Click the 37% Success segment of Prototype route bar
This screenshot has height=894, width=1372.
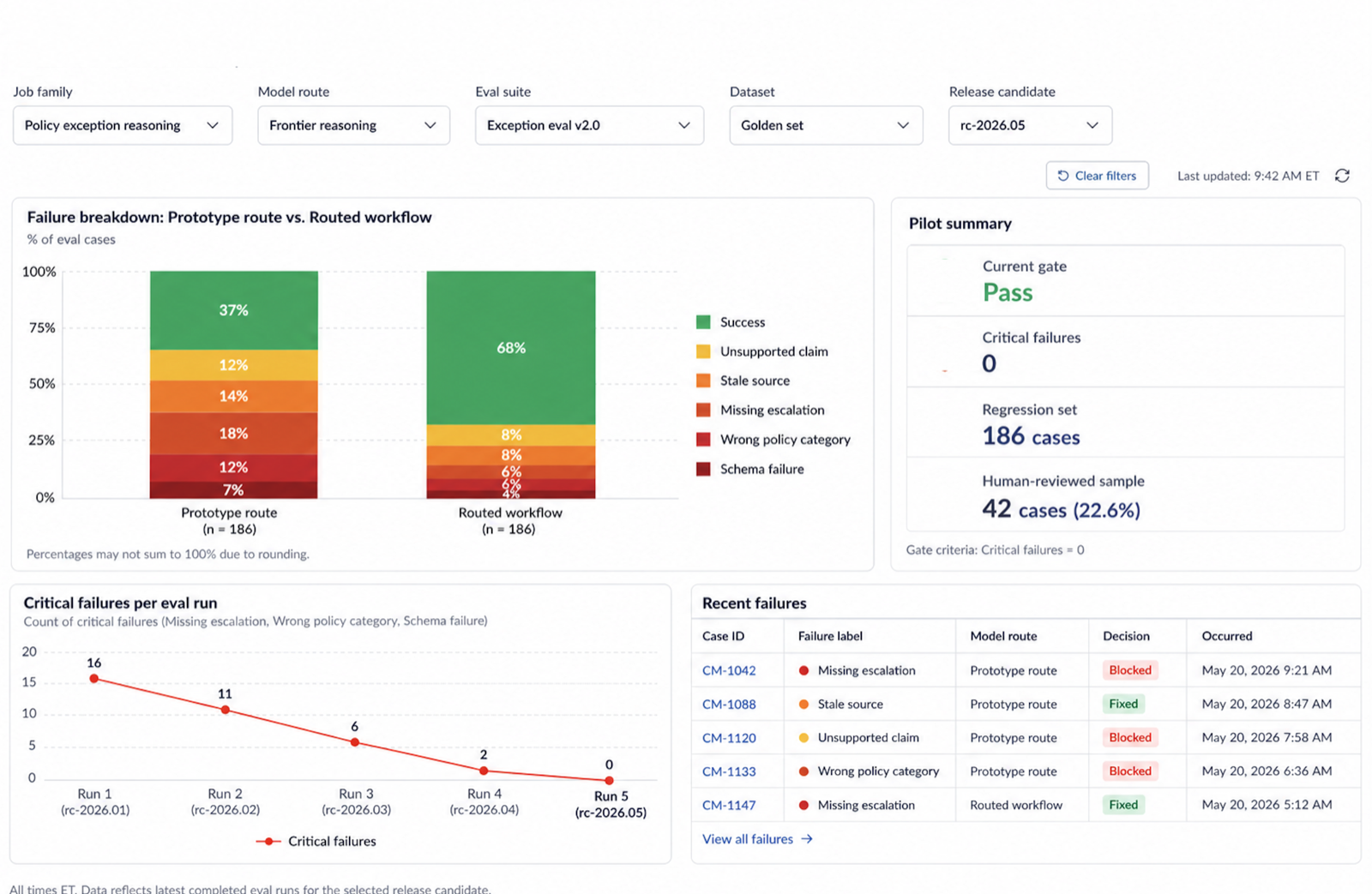tap(234, 310)
